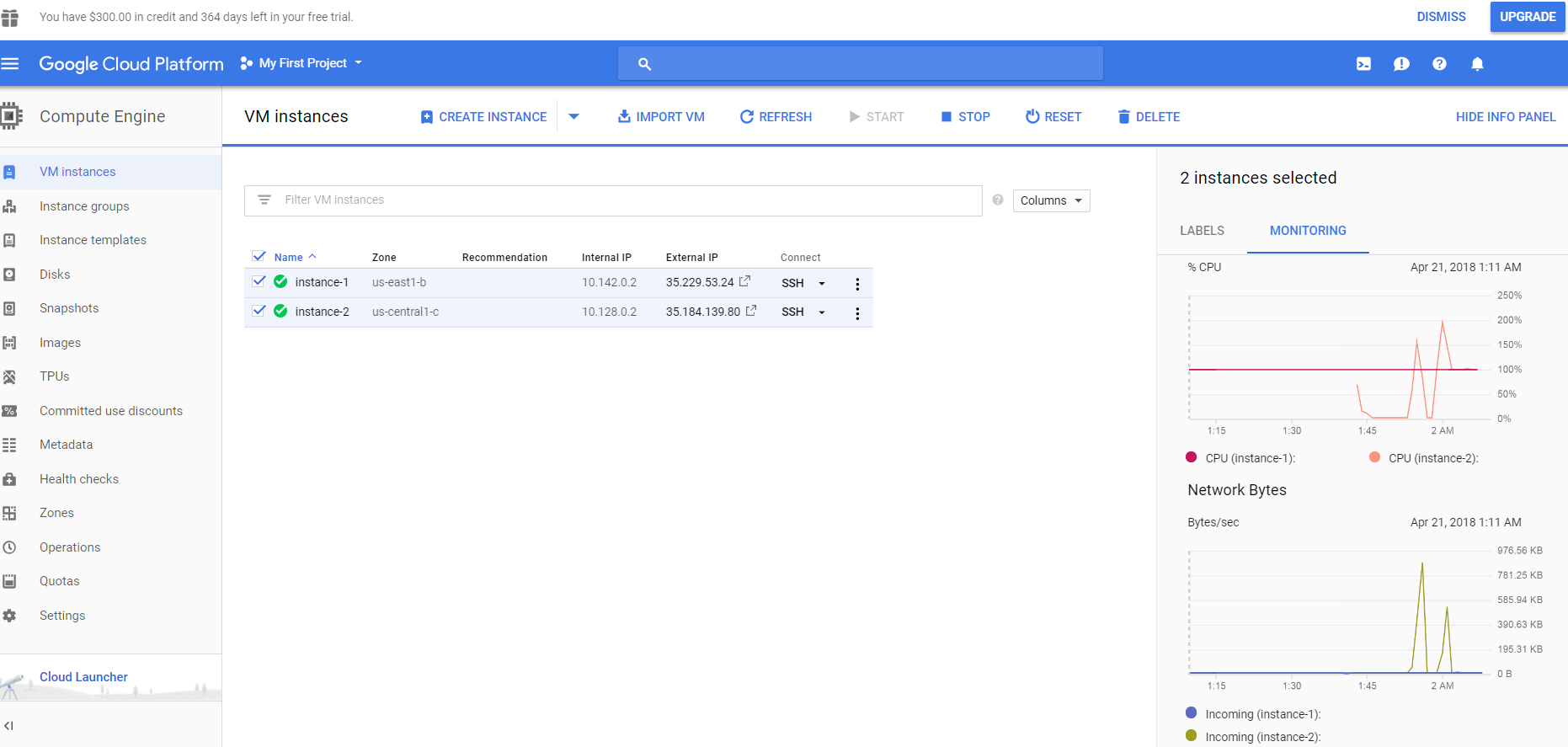Open the hamburger navigation menu
Screen dimensions: 1568x747
[10, 63]
